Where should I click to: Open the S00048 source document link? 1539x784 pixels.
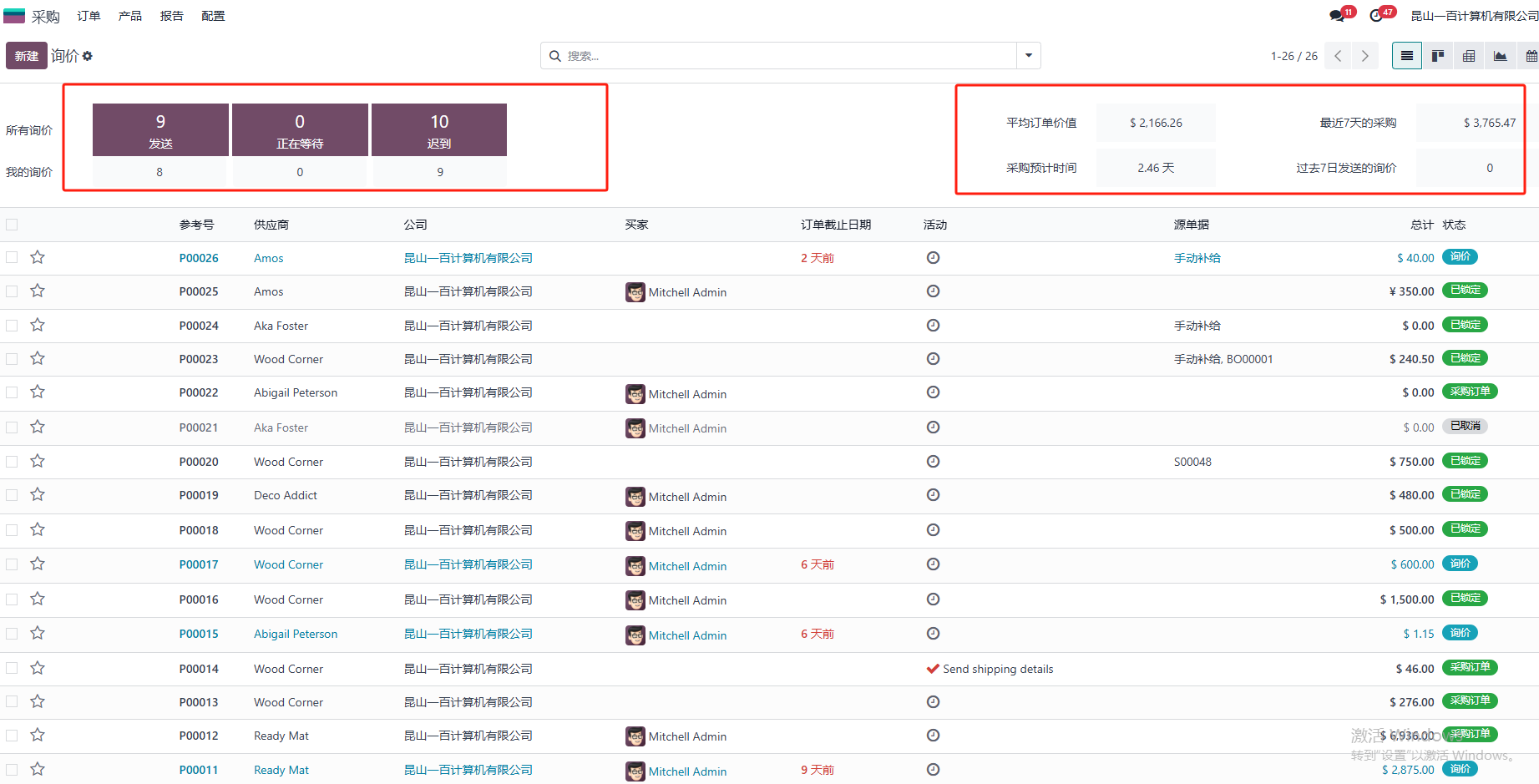point(1192,461)
